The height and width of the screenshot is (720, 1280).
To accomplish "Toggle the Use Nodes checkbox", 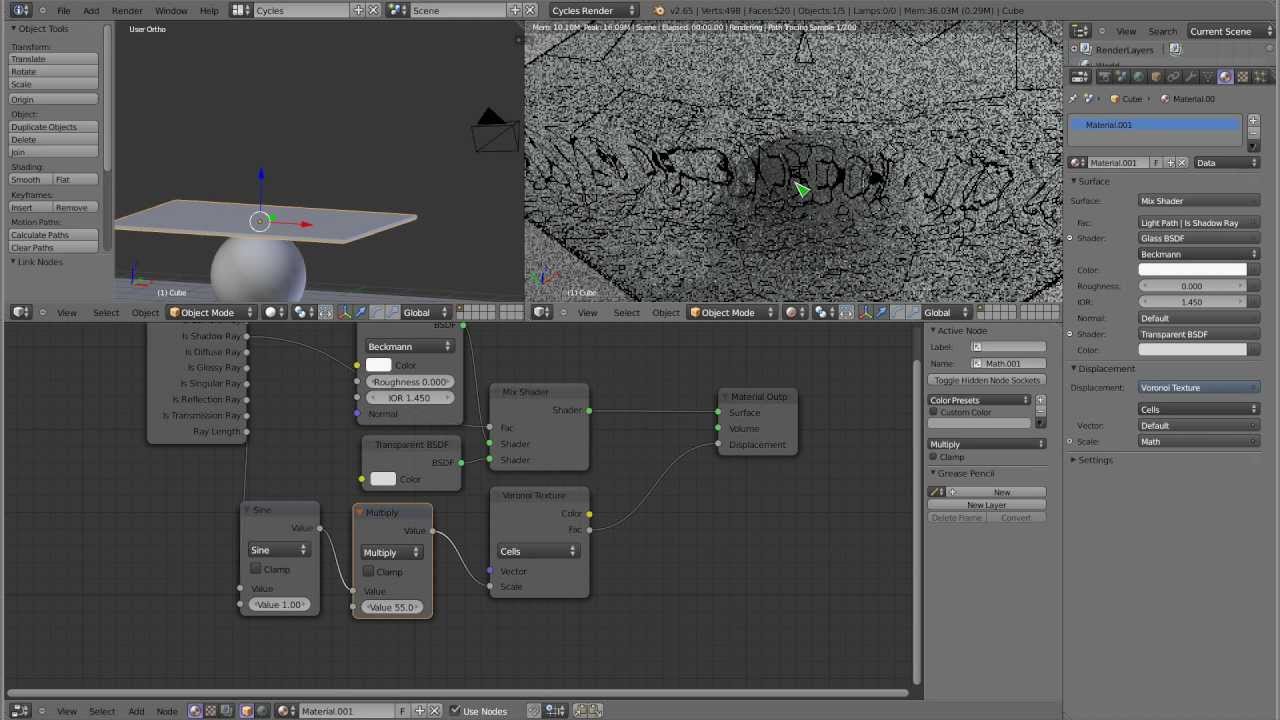I will [456, 711].
